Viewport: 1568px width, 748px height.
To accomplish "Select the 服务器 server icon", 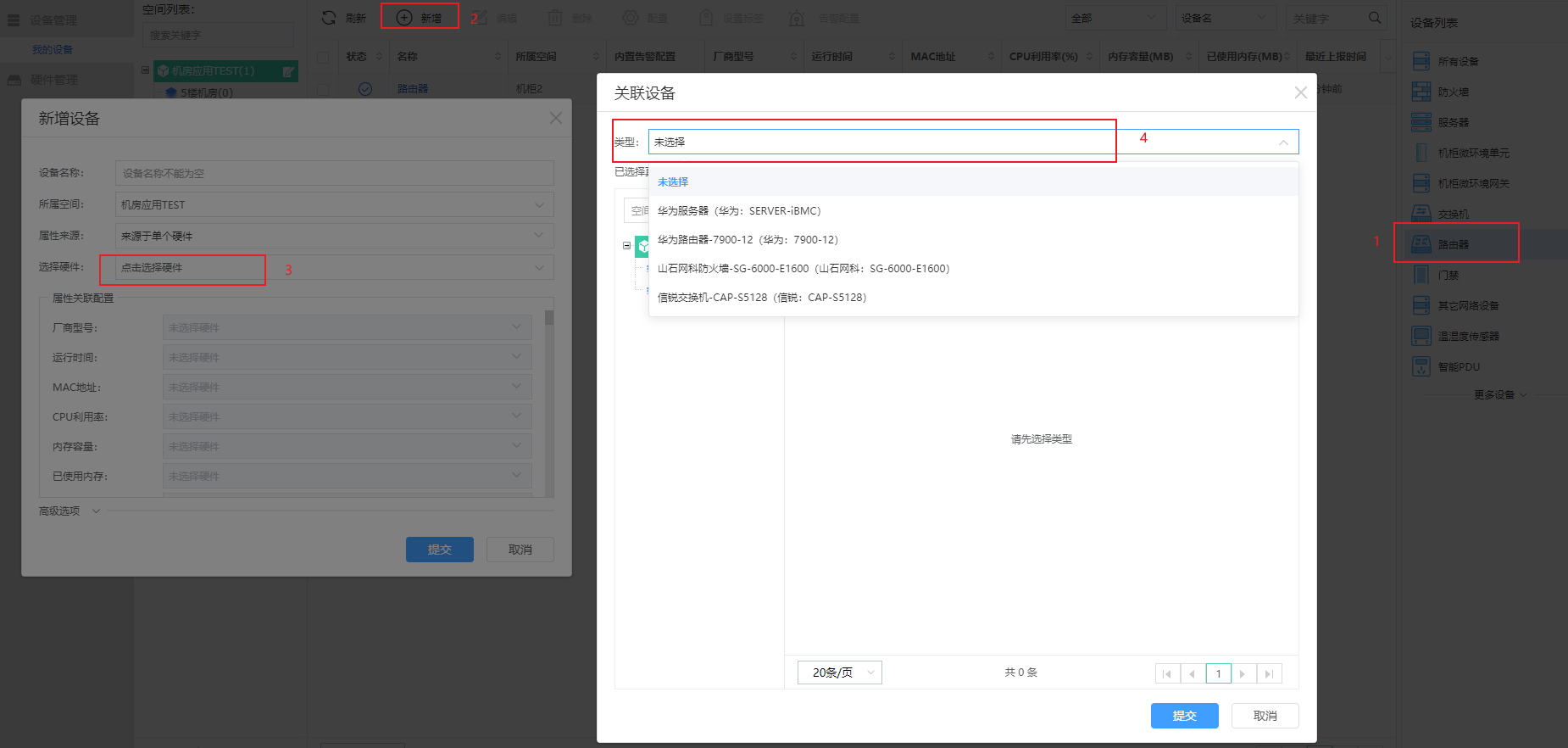I will coord(1421,122).
